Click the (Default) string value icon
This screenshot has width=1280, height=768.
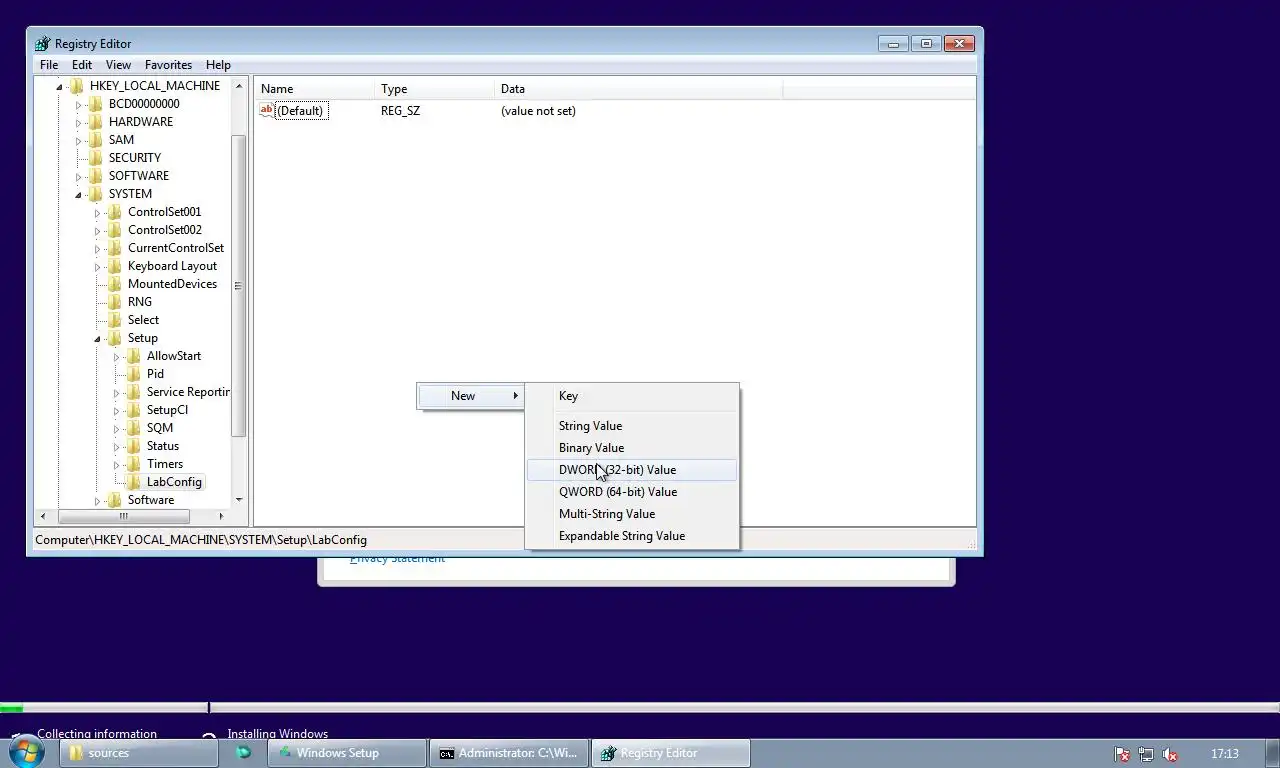click(266, 110)
